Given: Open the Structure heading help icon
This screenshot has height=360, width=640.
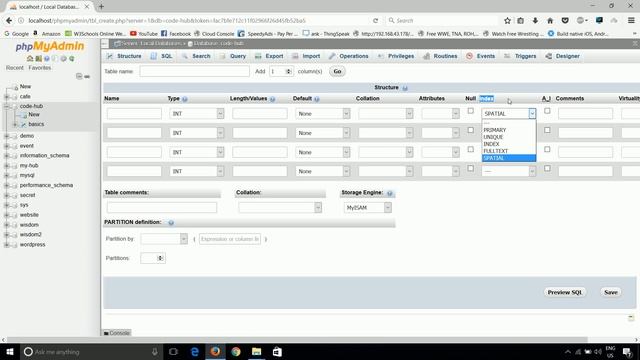Looking at the screenshot, I should point(405,88).
